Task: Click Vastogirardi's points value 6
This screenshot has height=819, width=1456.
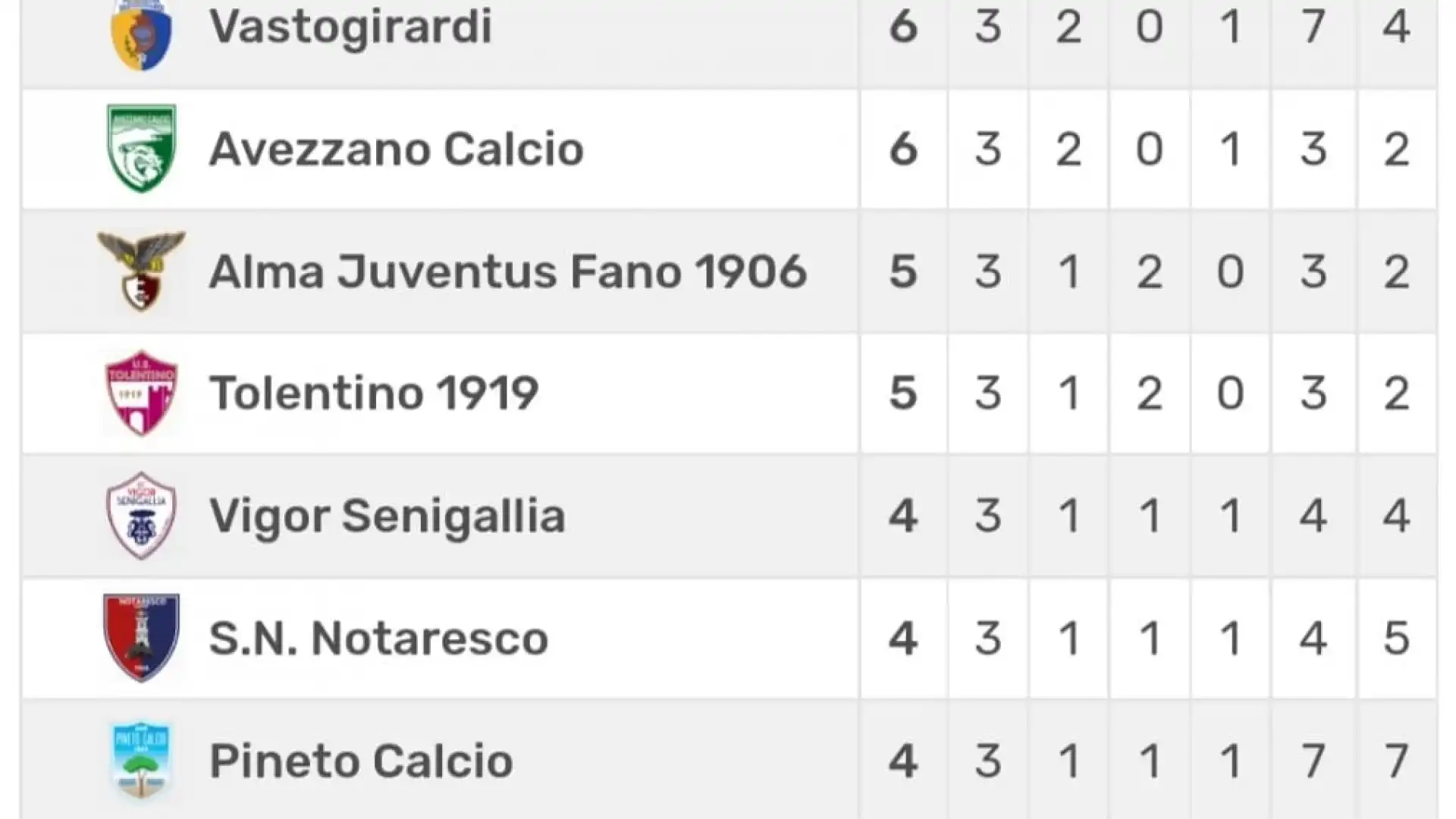Action: (903, 27)
